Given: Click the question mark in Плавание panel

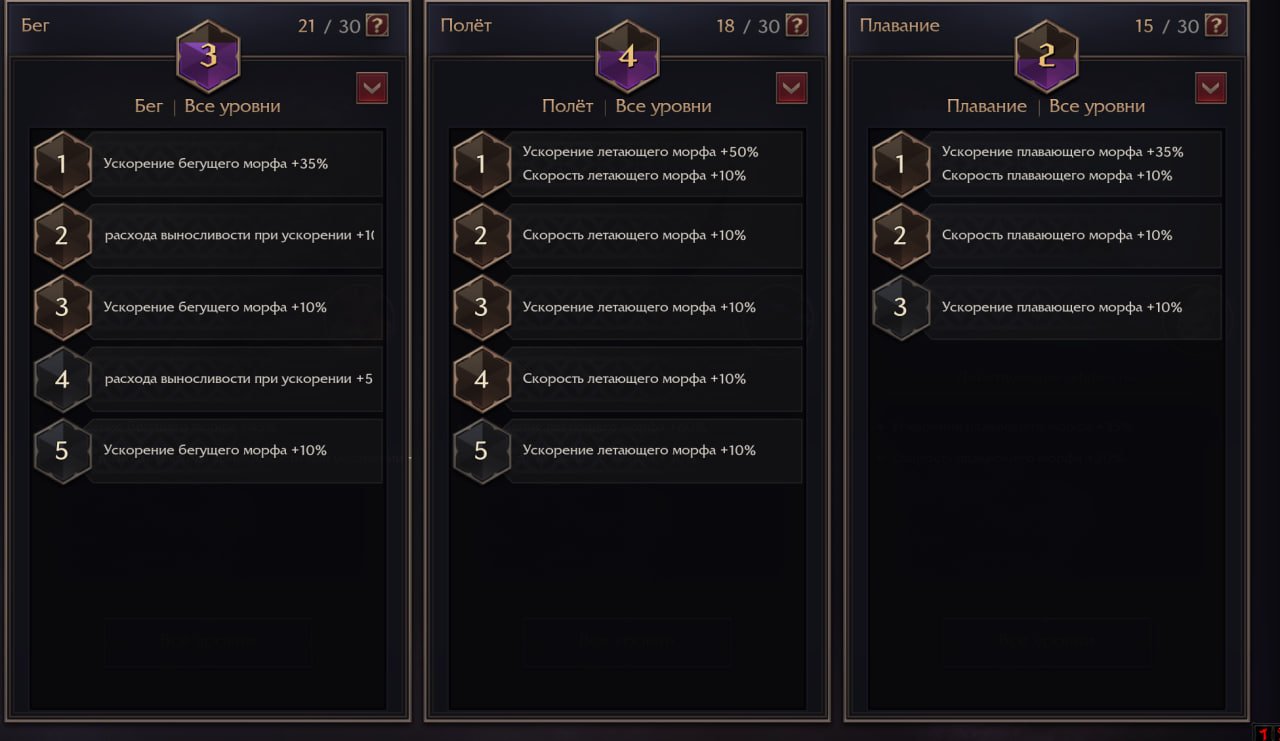Looking at the screenshot, I should click(x=1216, y=25).
